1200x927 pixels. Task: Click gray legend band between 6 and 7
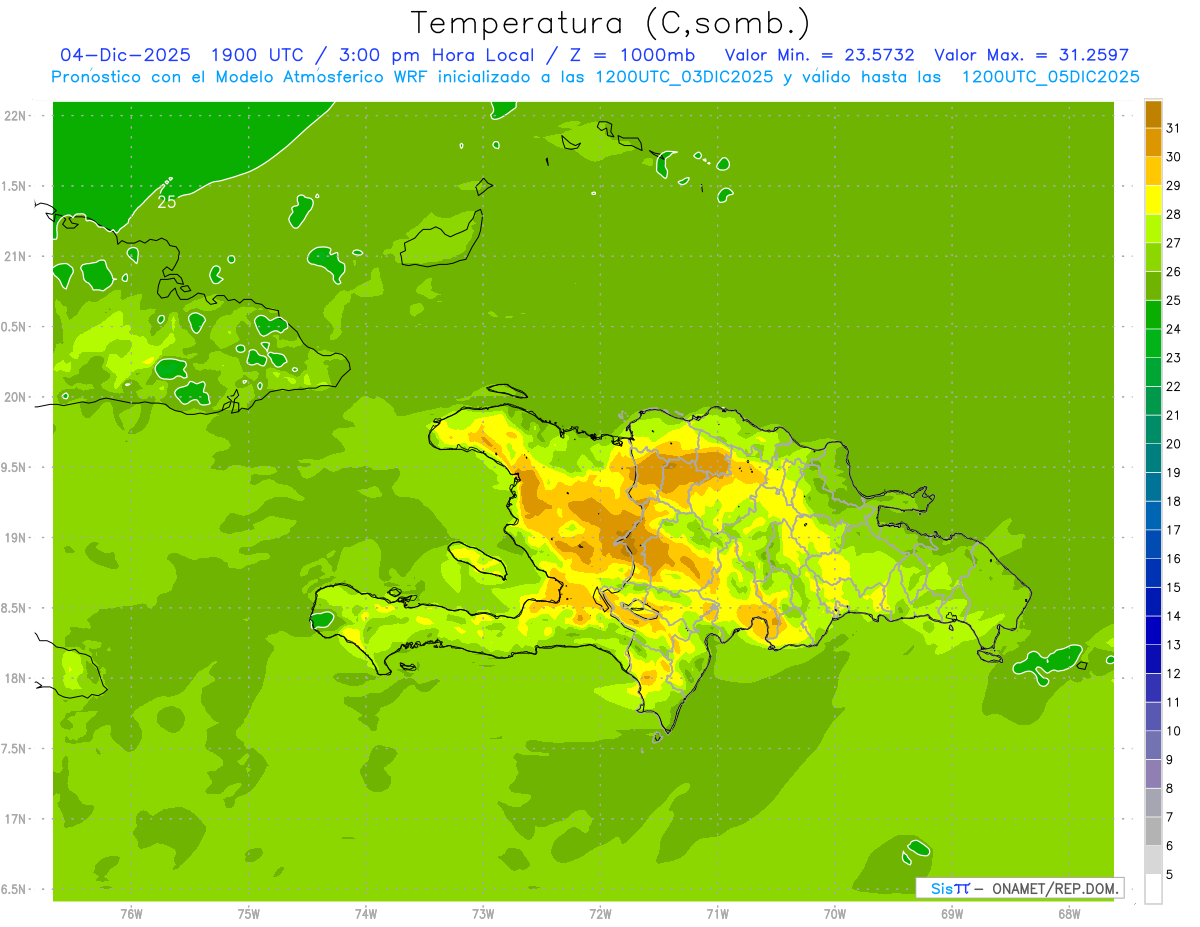pos(1153,831)
